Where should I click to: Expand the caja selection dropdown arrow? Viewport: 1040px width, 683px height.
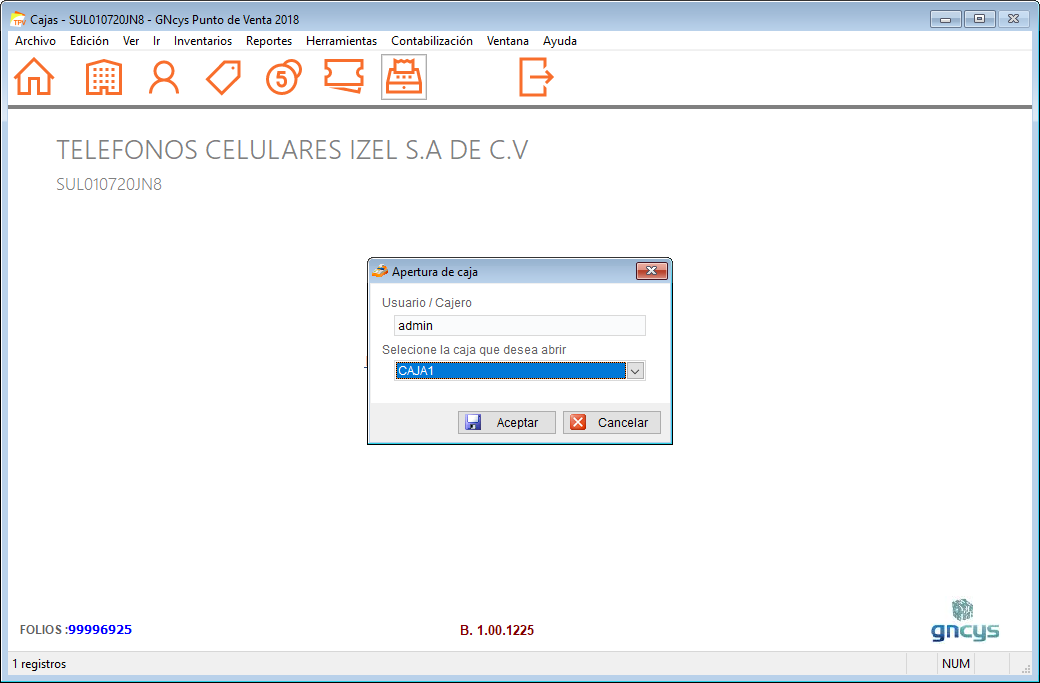pyautogui.click(x=635, y=371)
